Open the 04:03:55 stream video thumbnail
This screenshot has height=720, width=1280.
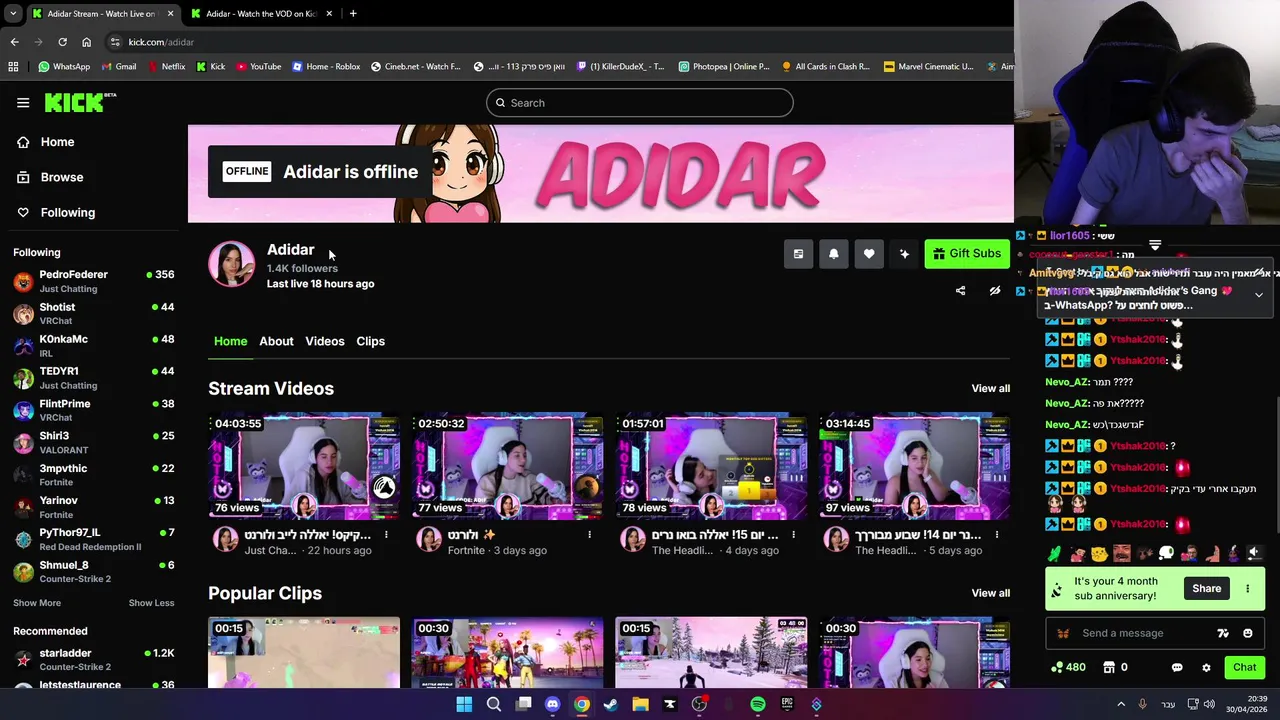[304, 466]
